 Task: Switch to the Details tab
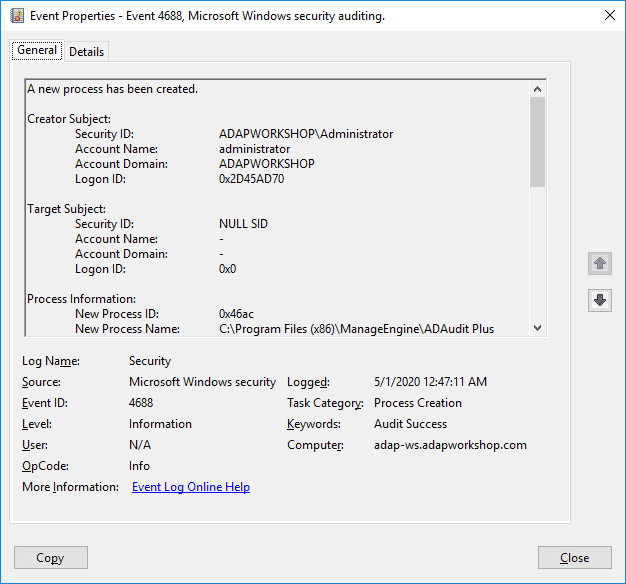pyautogui.click(x=86, y=51)
